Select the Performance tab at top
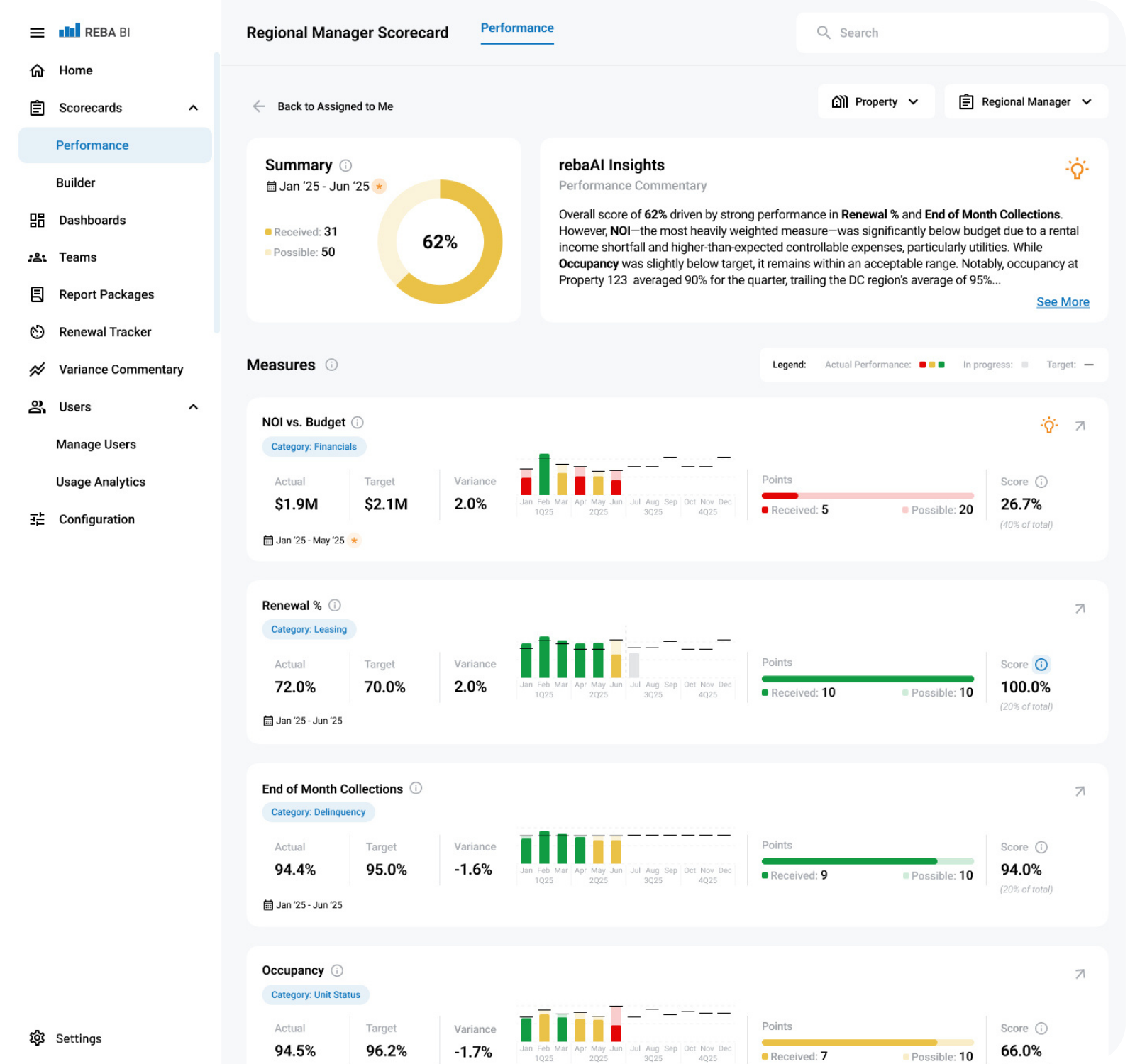This screenshot has height=1064, width=1135. [x=517, y=28]
